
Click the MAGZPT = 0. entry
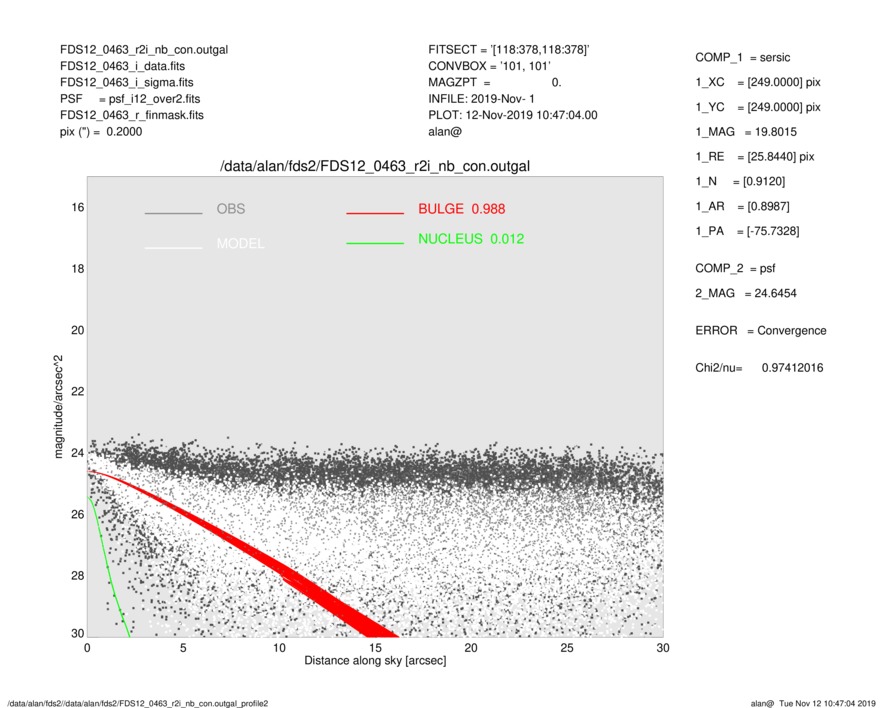click(494, 82)
